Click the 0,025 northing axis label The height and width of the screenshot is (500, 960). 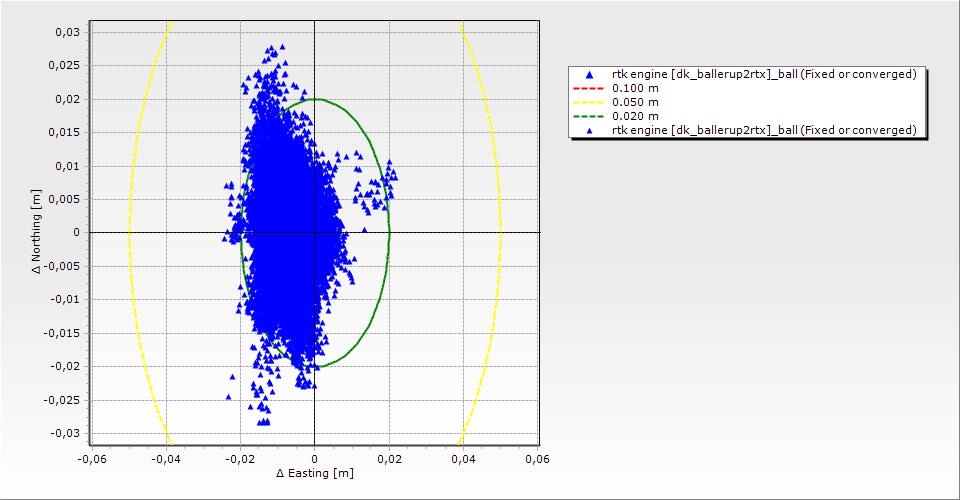pyautogui.click(x=65, y=65)
